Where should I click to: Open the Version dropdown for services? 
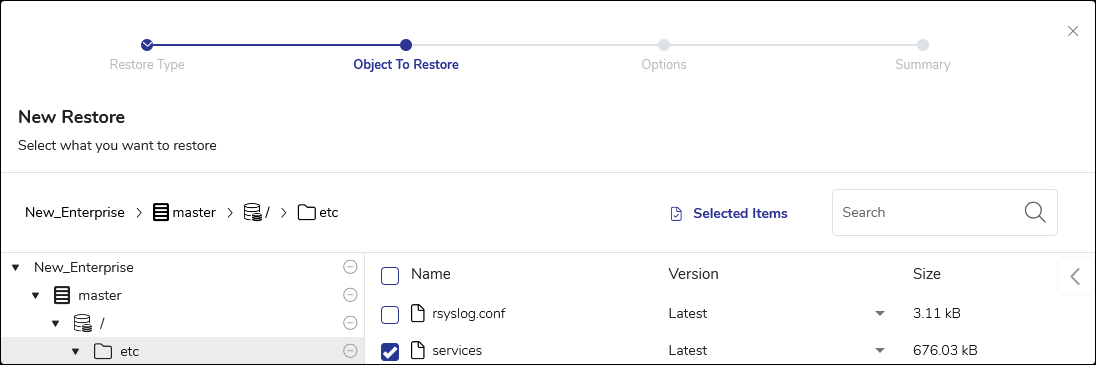(x=880, y=350)
